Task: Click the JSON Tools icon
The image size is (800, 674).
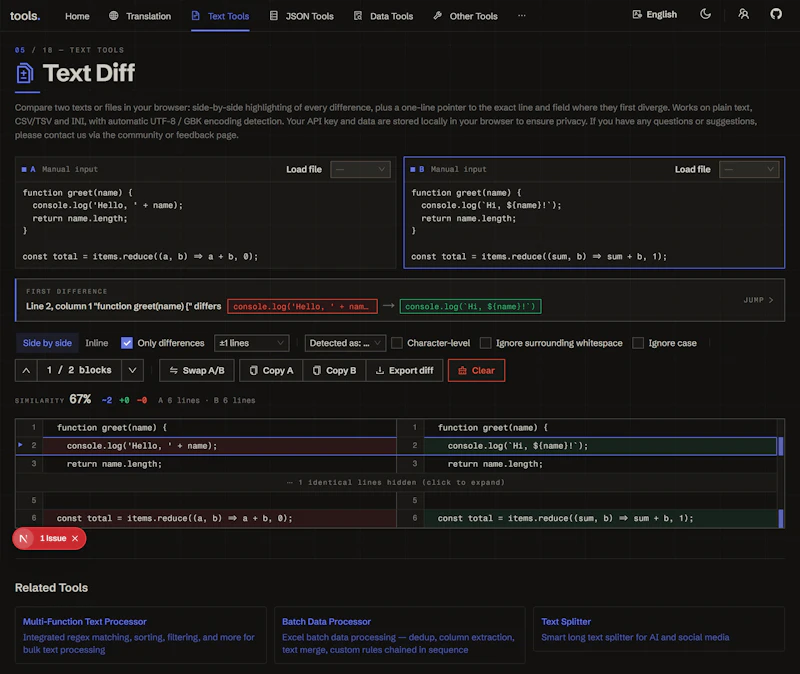Action: pos(274,16)
